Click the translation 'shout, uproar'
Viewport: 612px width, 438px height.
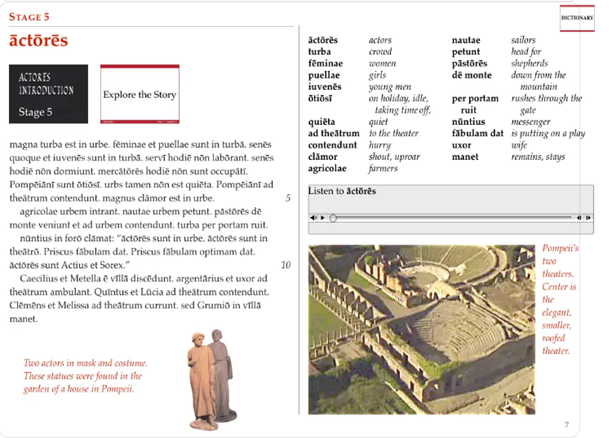click(394, 157)
